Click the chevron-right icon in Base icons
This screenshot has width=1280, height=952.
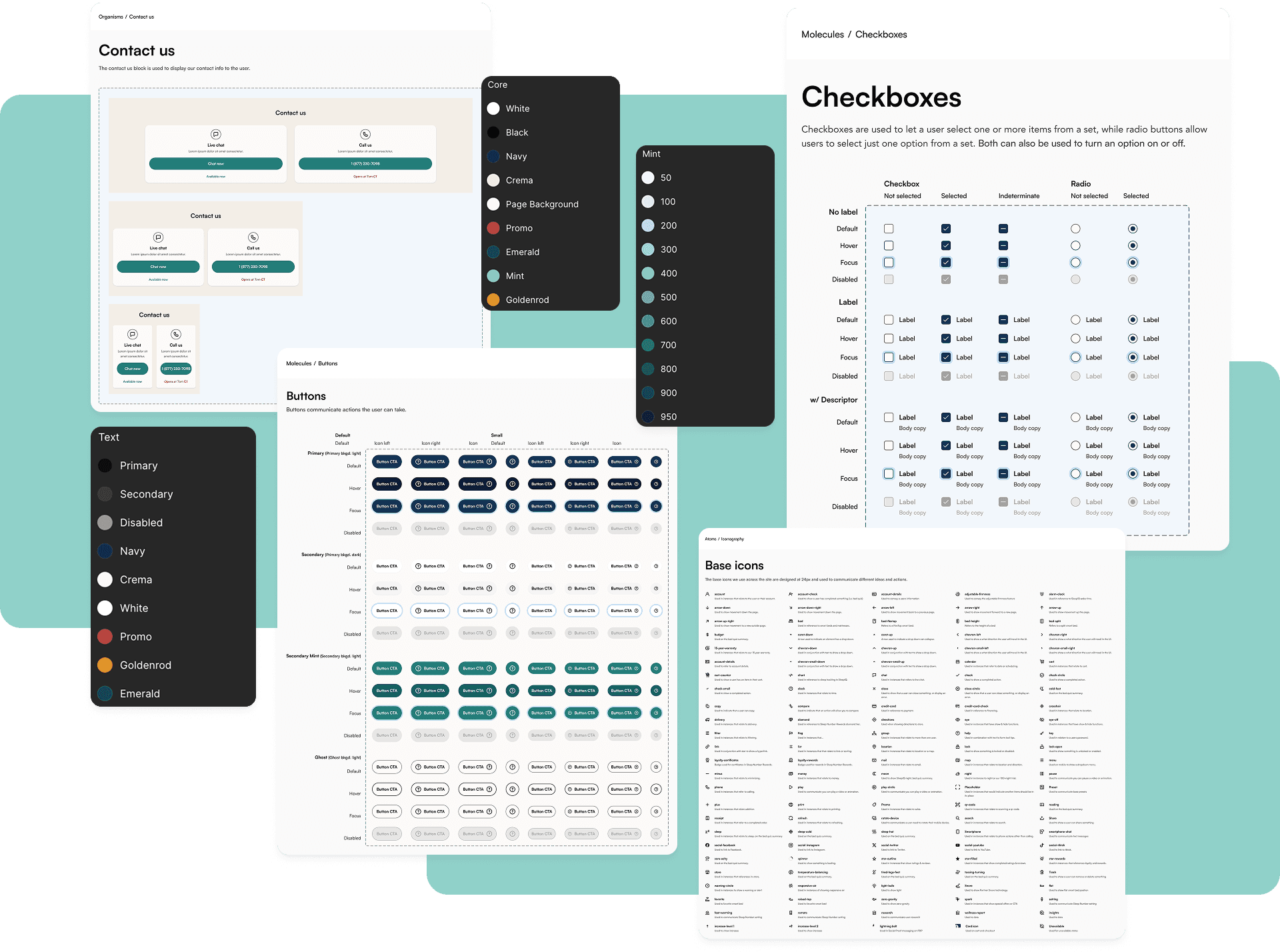pos(1042,635)
